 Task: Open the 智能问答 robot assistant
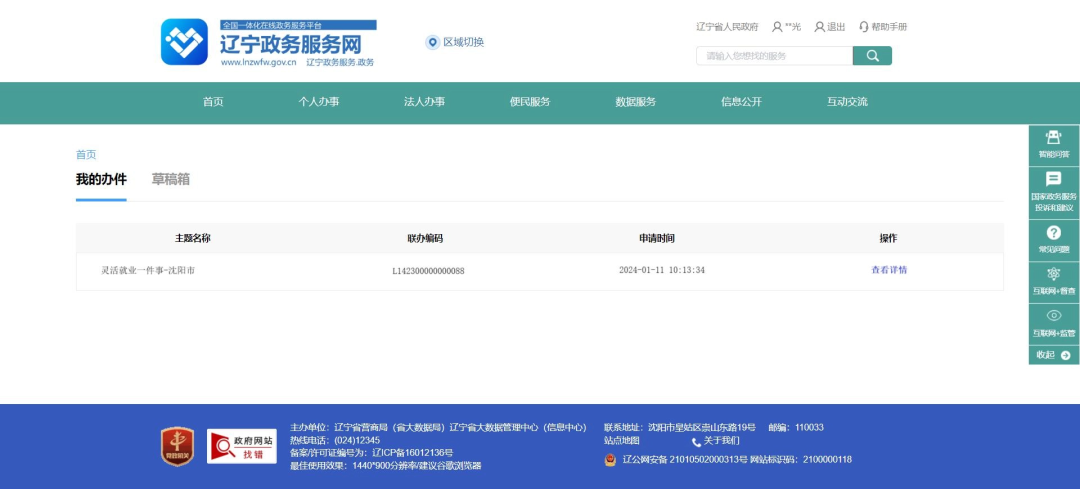pyautogui.click(x=1053, y=145)
